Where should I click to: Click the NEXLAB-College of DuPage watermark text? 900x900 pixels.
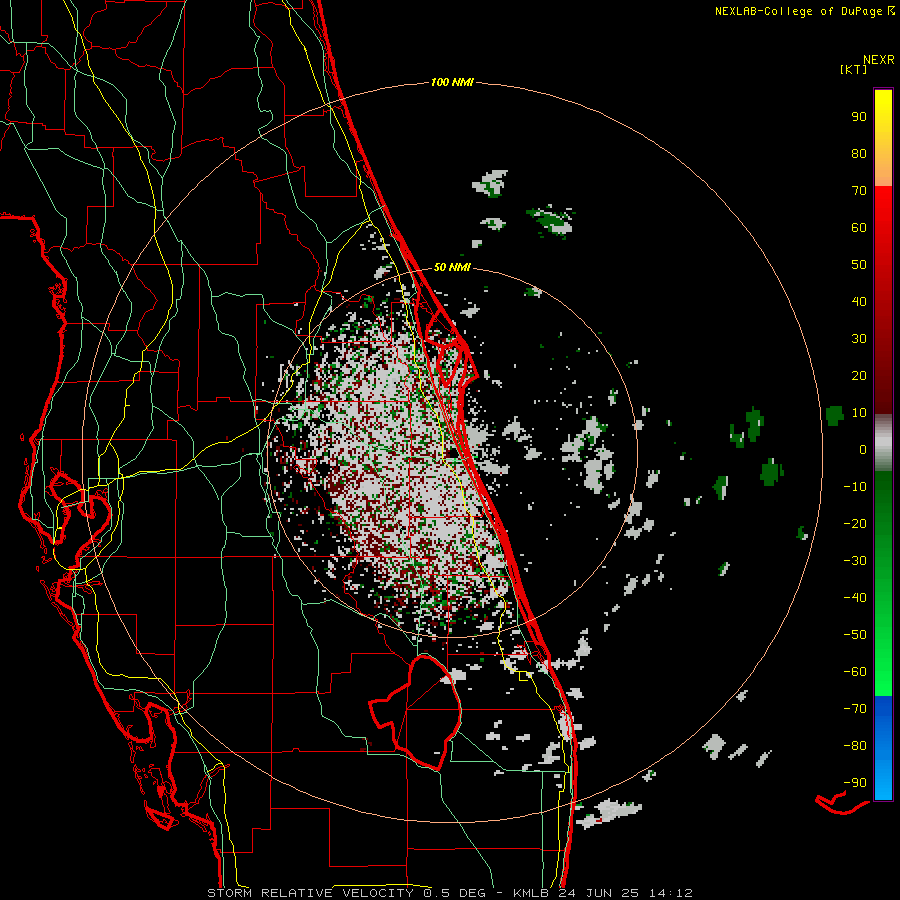coord(804,11)
